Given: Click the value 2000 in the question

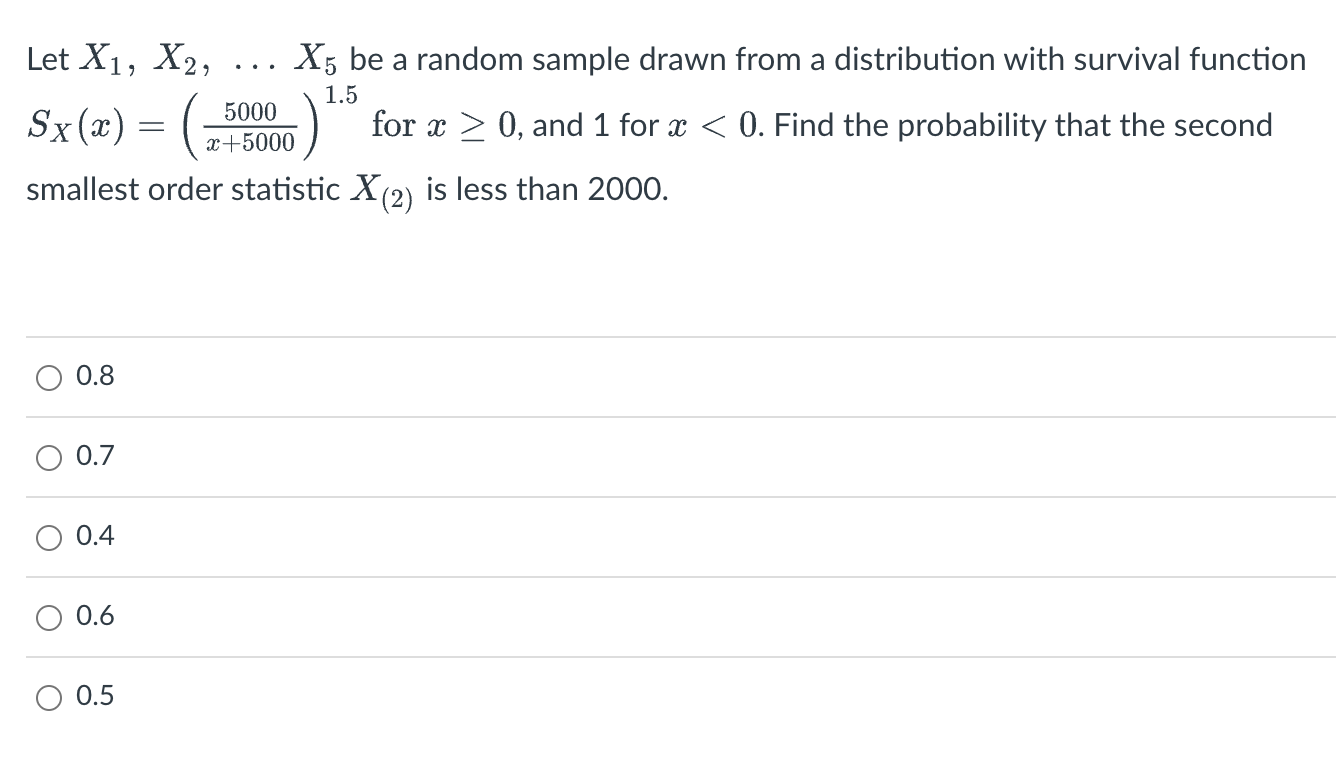Looking at the screenshot, I should pos(626,189).
